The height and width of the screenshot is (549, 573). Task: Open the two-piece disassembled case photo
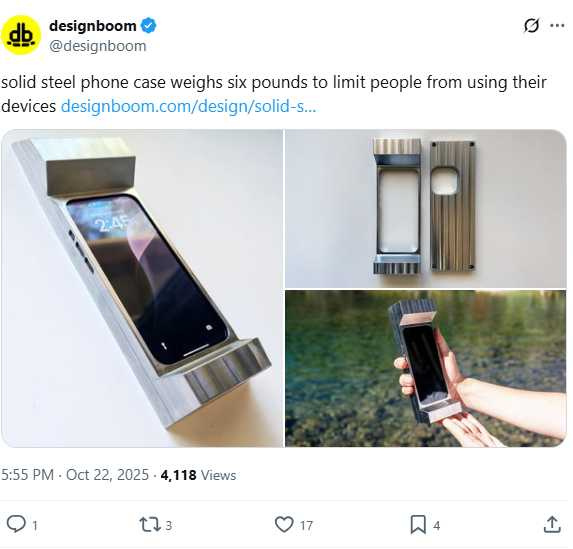coord(426,209)
